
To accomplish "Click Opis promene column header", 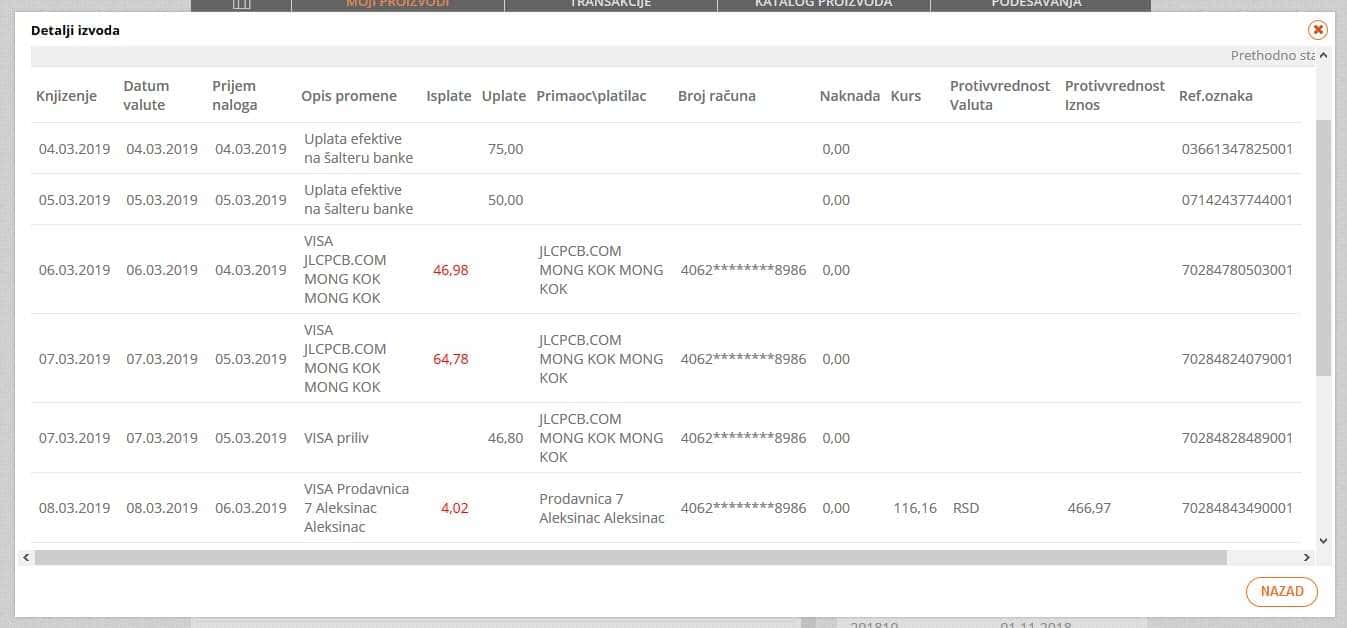I will tap(349, 96).
